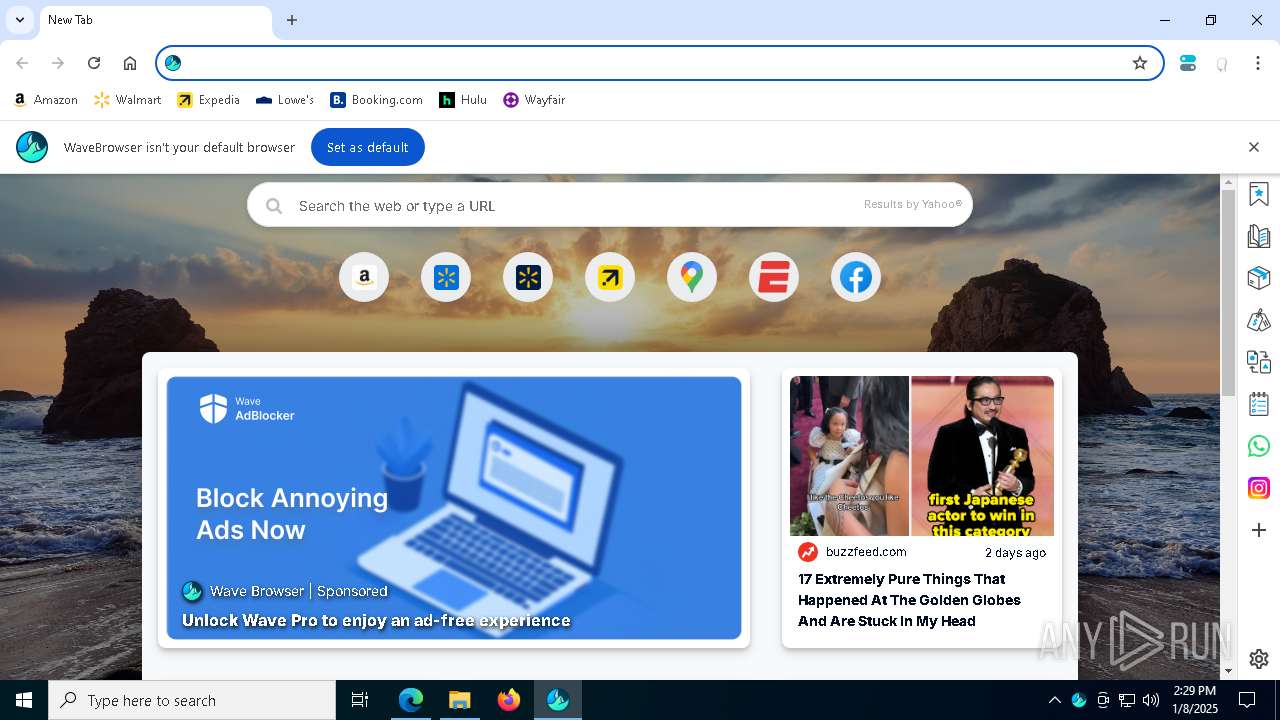Open sidebar settings gear
This screenshot has width=1280, height=720.
(x=1259, y=659)
